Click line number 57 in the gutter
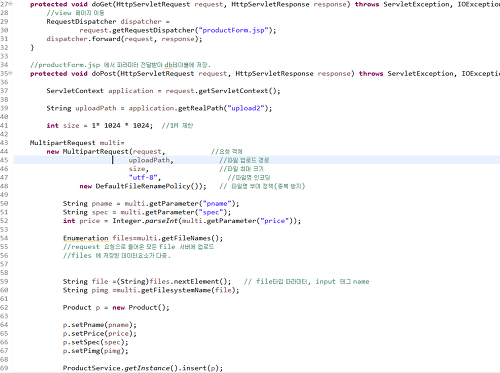The image size is (500, 373). click(x=4, y=264)
